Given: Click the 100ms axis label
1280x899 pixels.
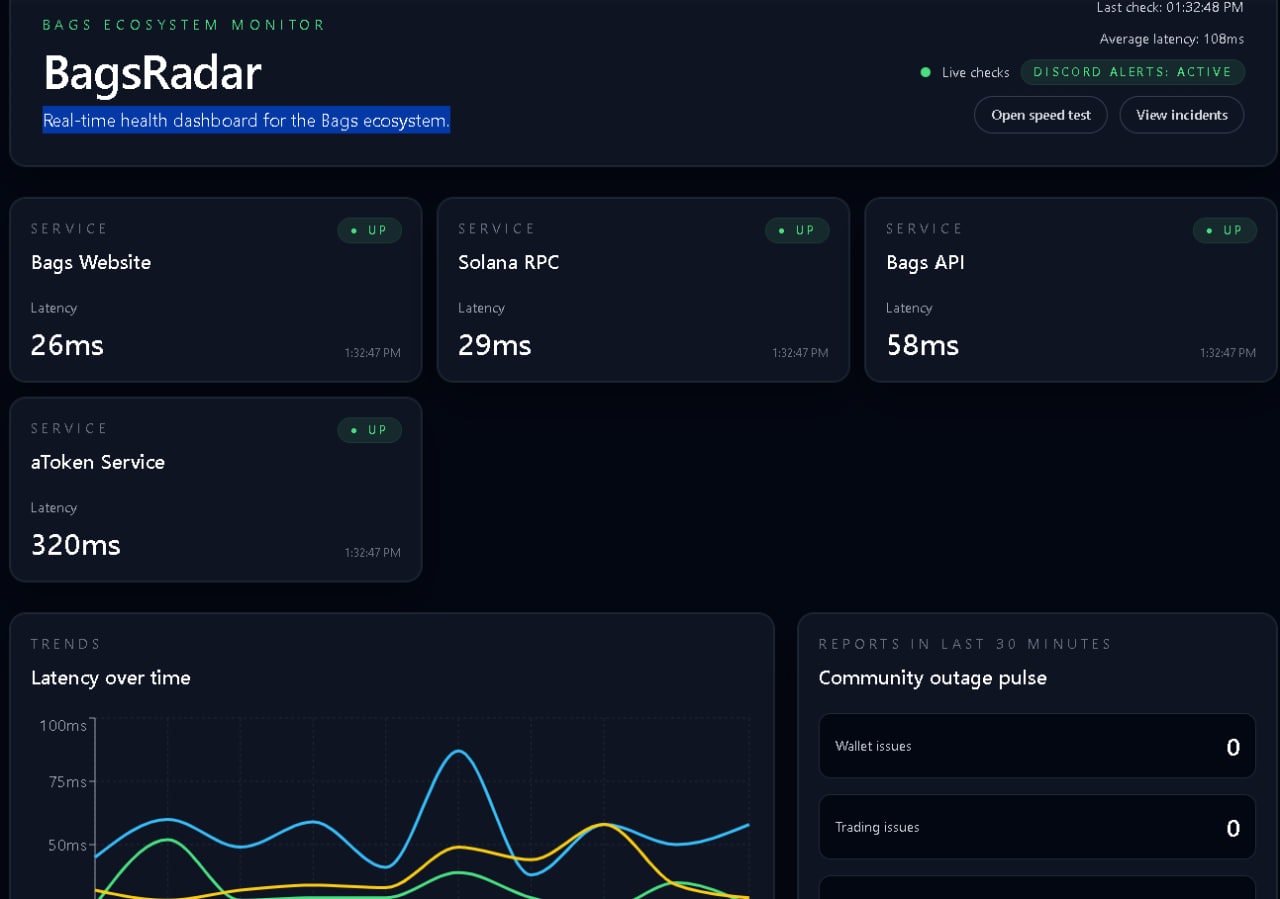Looking at the screenshot, I should [63, 725].
